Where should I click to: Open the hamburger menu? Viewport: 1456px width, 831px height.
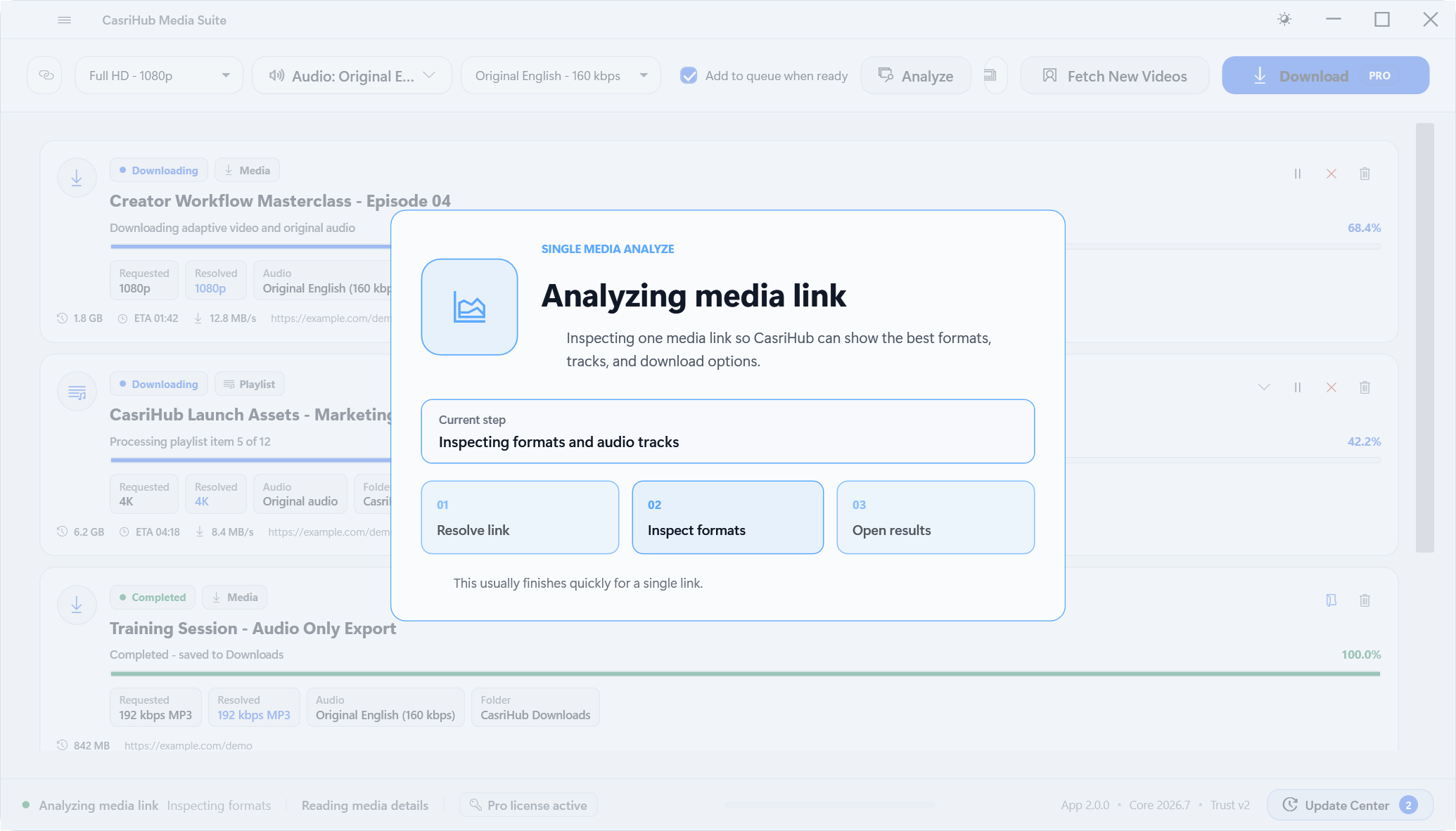(x=64, y=20)
